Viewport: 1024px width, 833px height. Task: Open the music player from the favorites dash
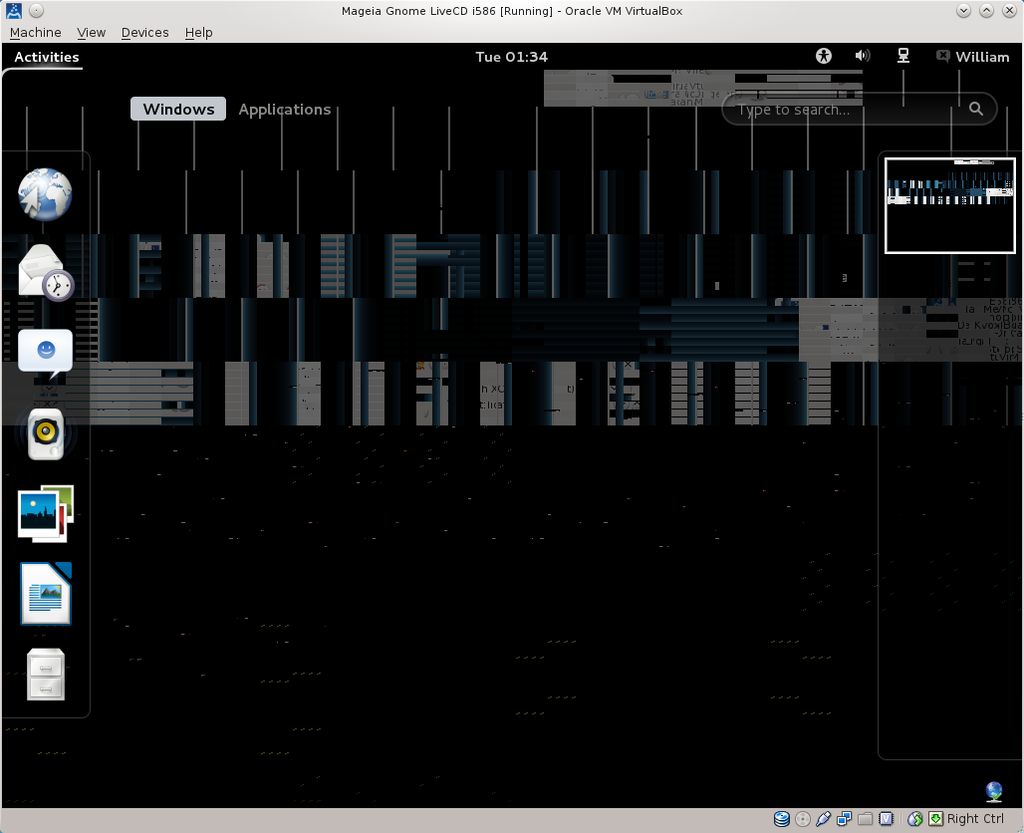click(x=45, y=433)
